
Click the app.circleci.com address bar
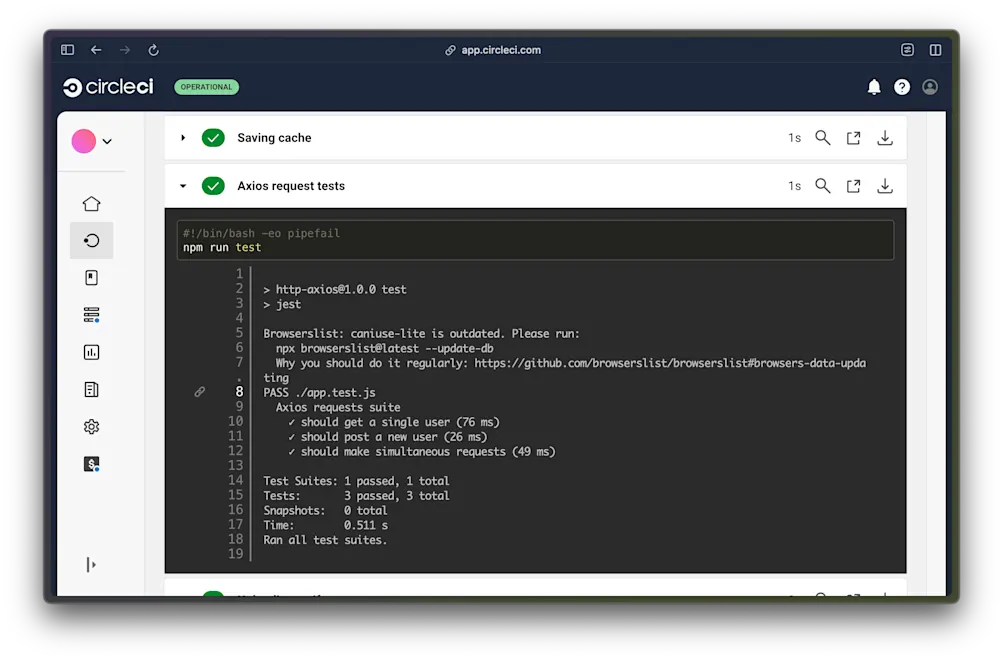501,49
